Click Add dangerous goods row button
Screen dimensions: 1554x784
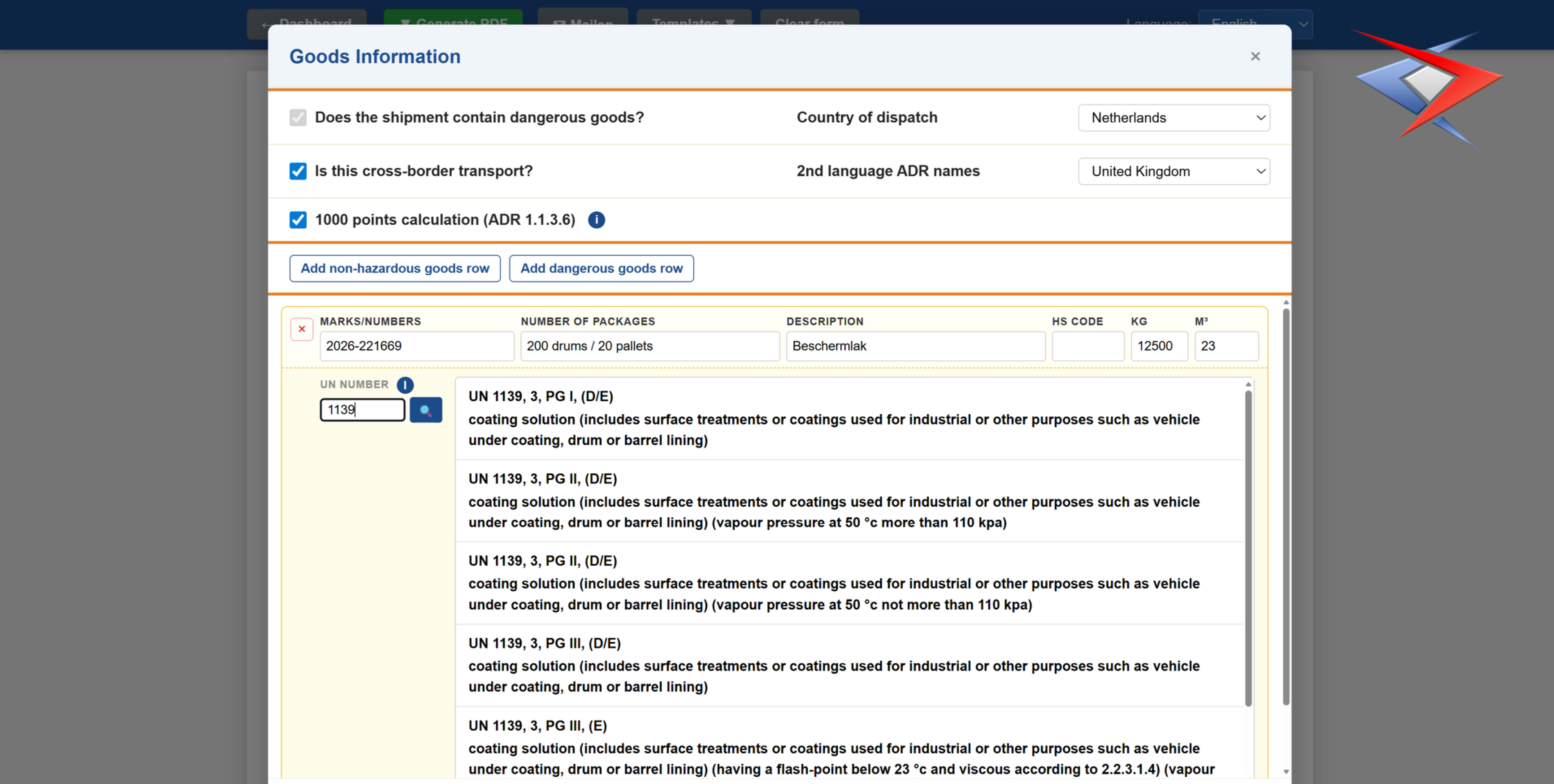tap(601, 269)
